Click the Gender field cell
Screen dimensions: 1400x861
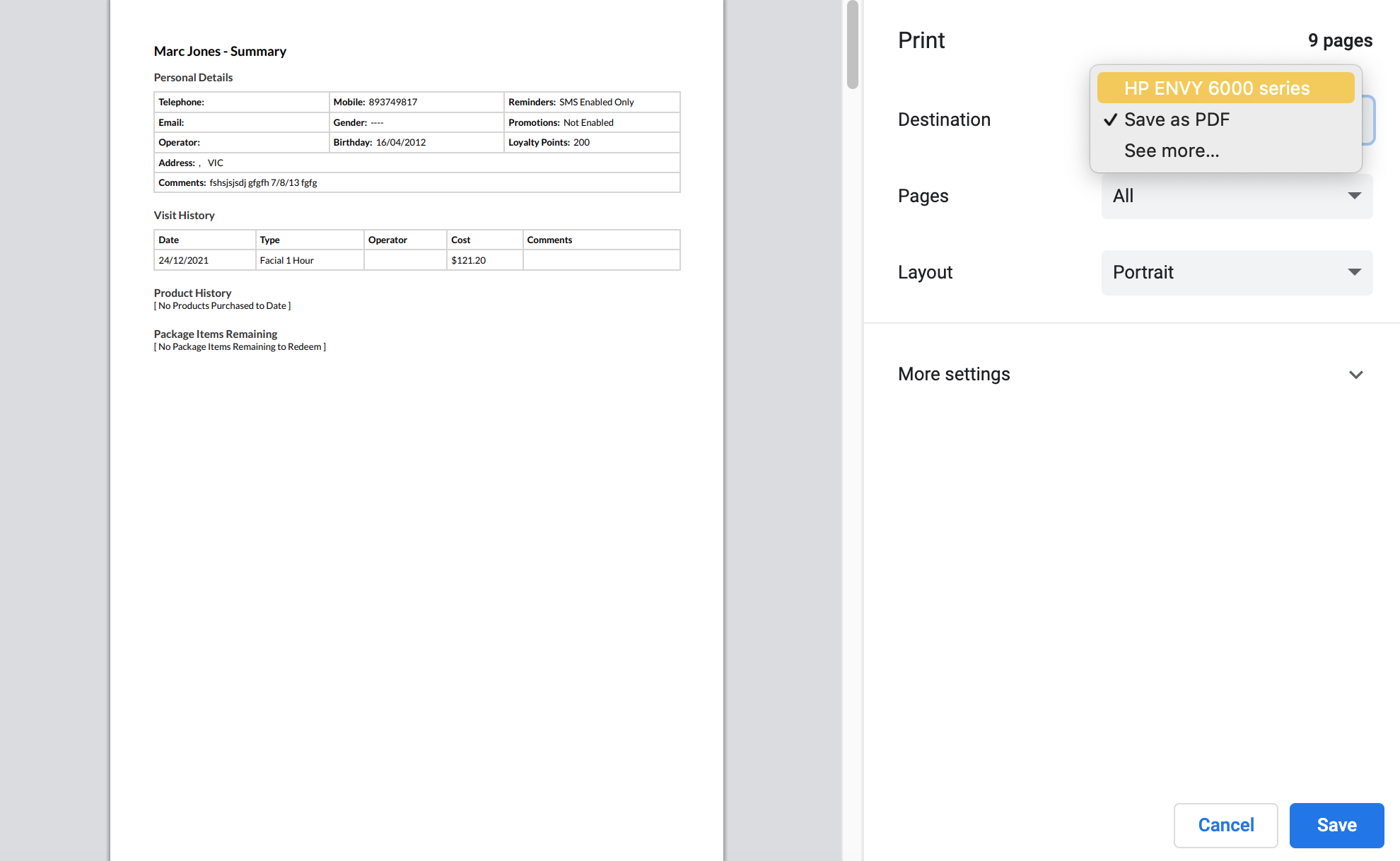click(x=416, y=122)
